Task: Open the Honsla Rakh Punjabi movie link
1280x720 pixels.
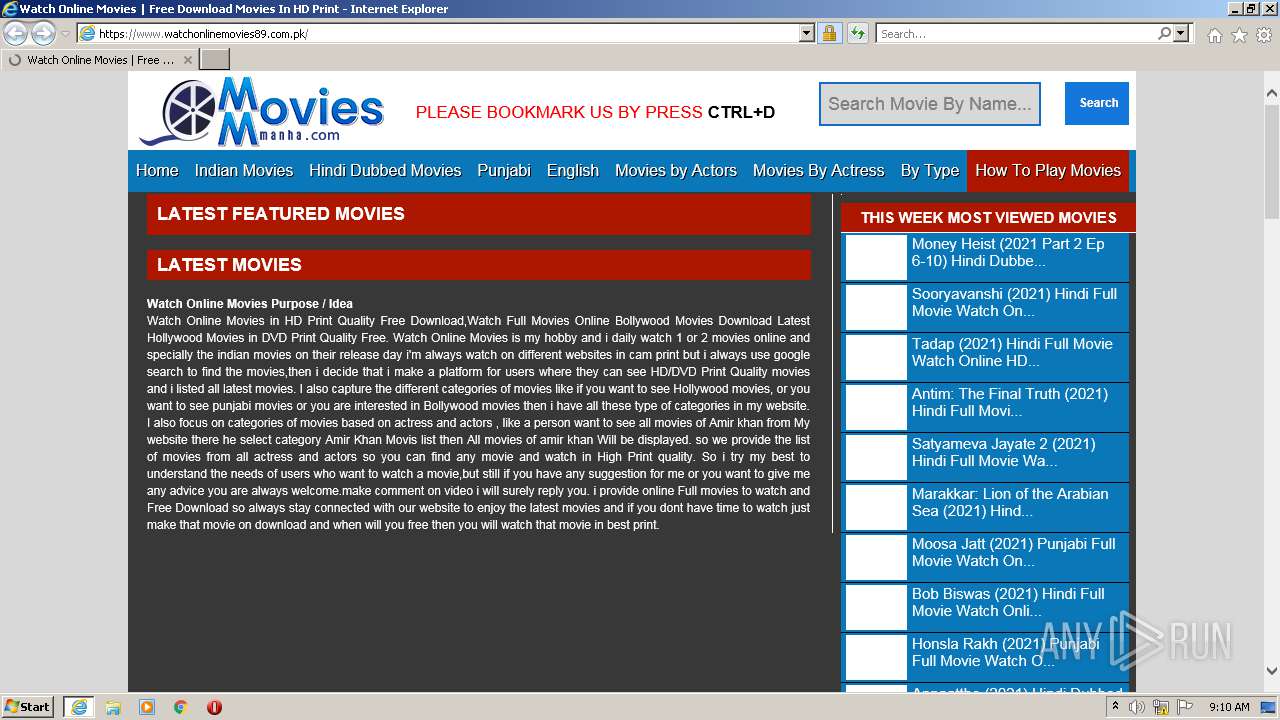Action: click(1005, 652)
